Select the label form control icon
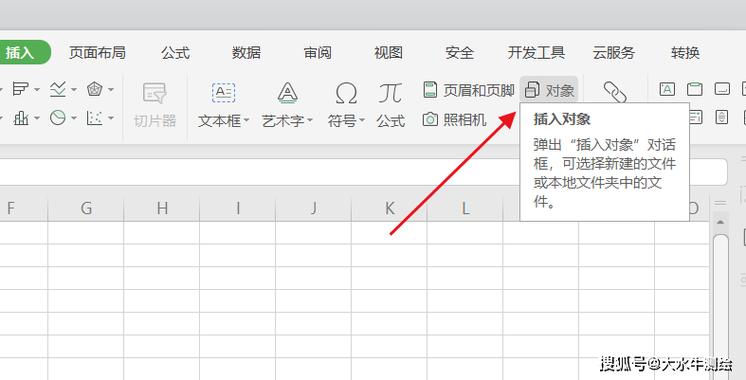This screenshot has width=746, height=380. pos(667,89)
